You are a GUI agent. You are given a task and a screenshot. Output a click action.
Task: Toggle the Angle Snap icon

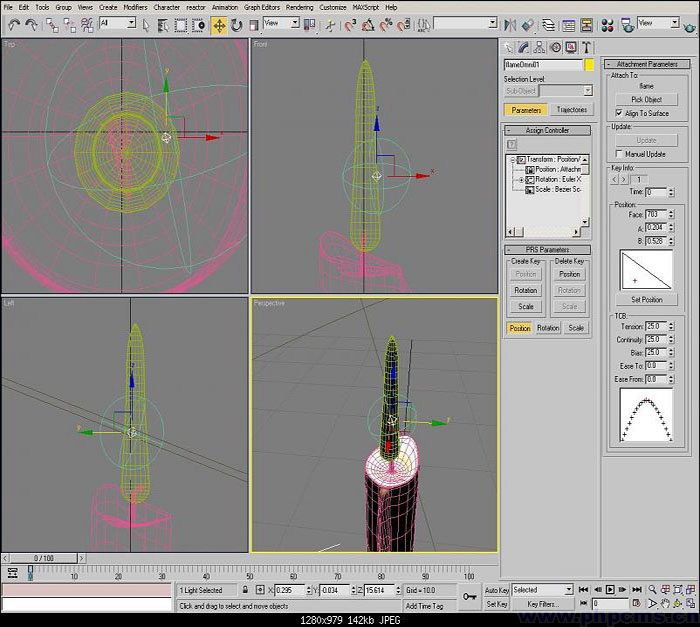[x=368, y=25]
